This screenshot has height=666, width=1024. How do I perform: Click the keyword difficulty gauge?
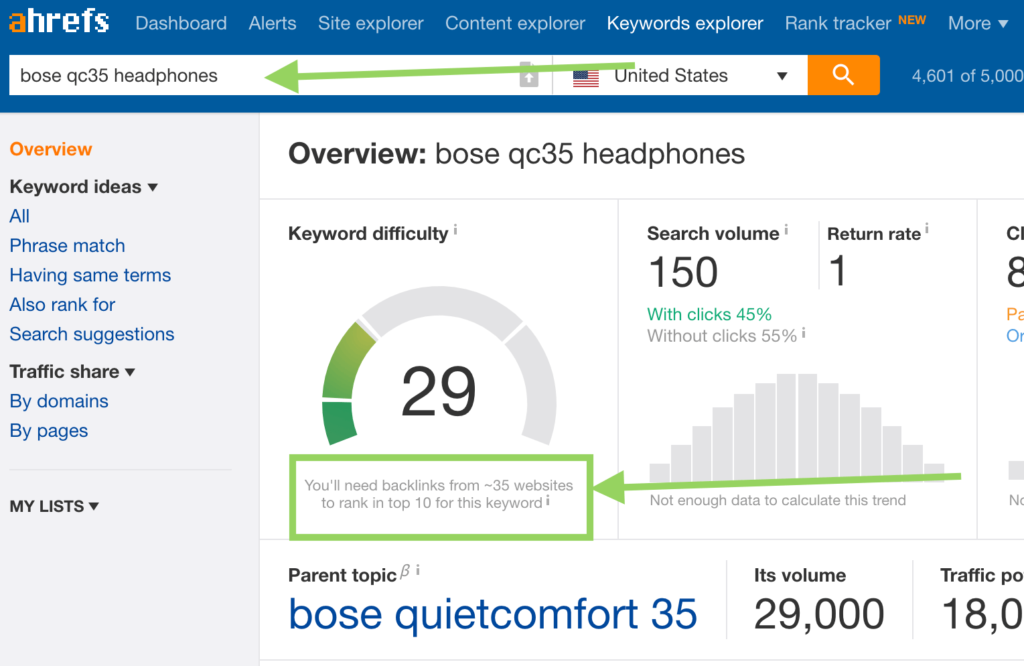[x=439, y=367]
